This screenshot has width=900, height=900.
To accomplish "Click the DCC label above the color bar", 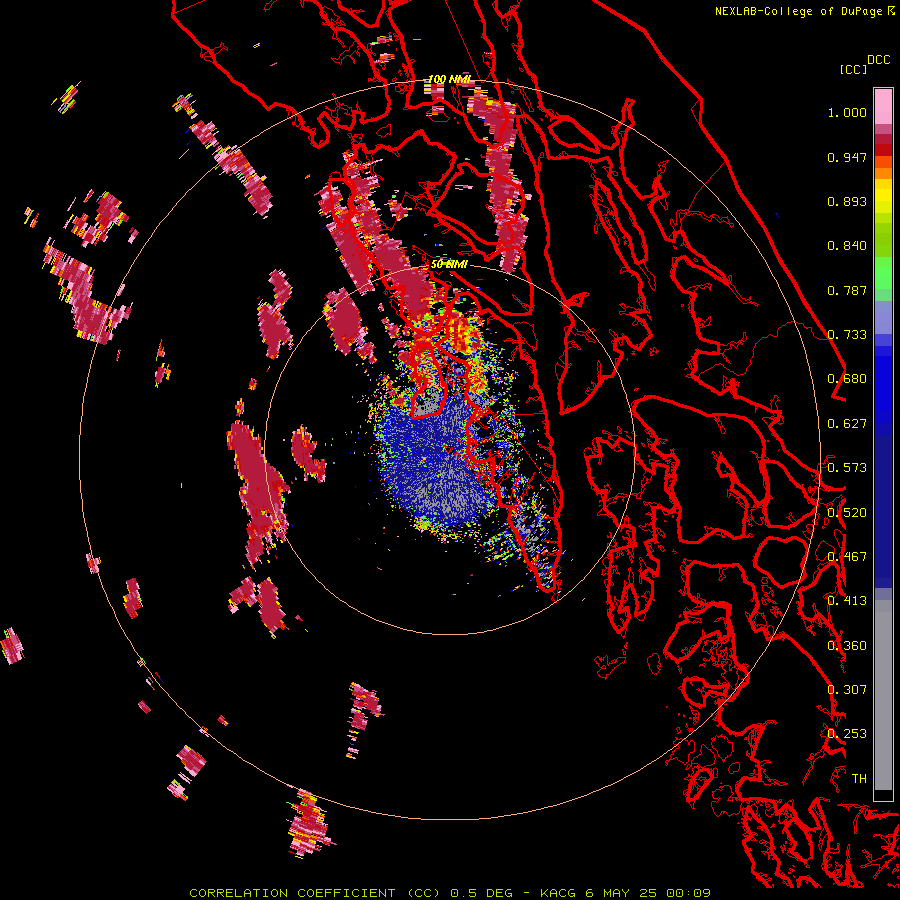I will [x=878, y=60].
